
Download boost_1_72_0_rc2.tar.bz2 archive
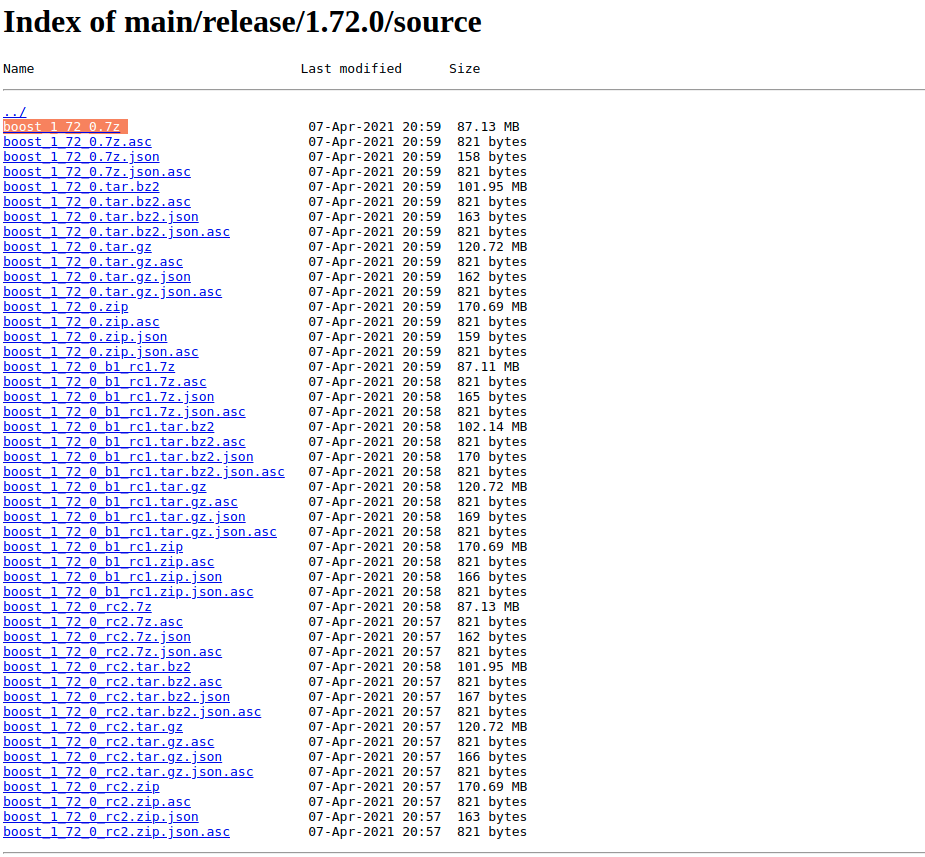97,667
